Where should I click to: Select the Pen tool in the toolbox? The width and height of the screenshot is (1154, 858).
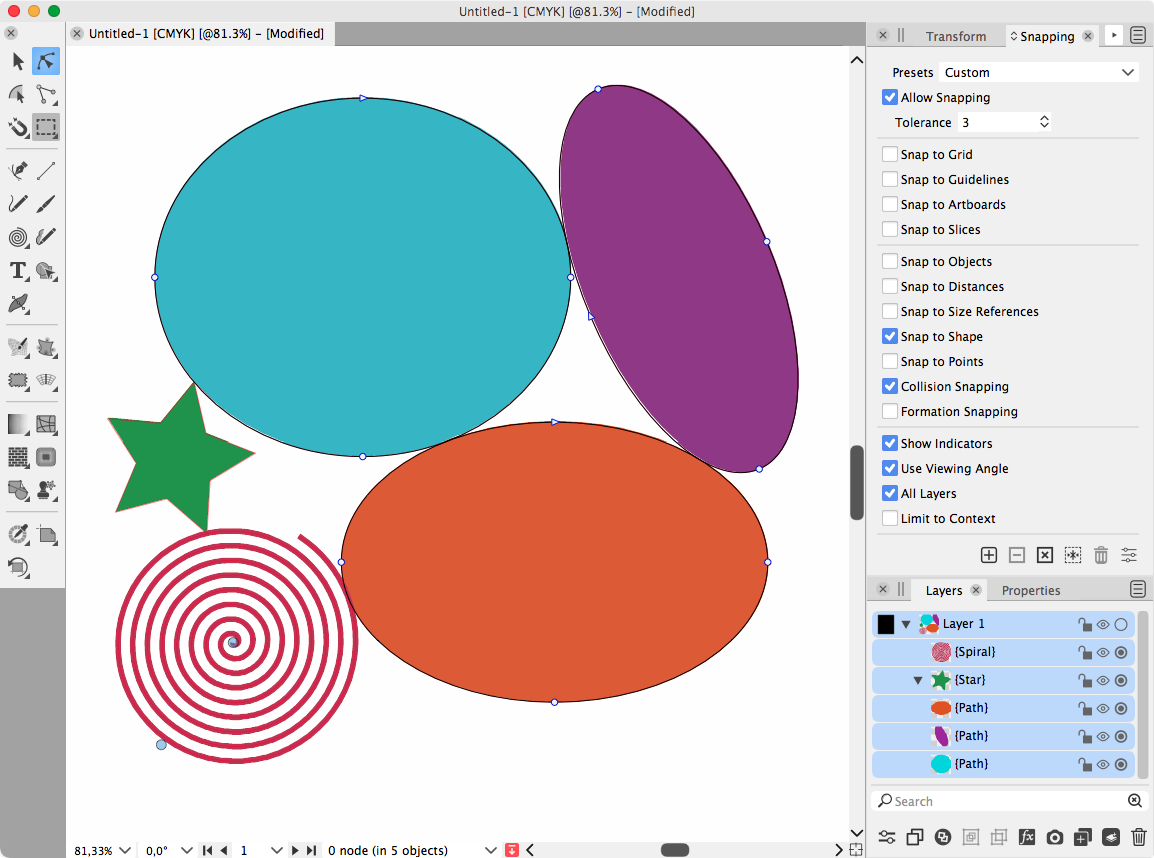pos(16,170)
